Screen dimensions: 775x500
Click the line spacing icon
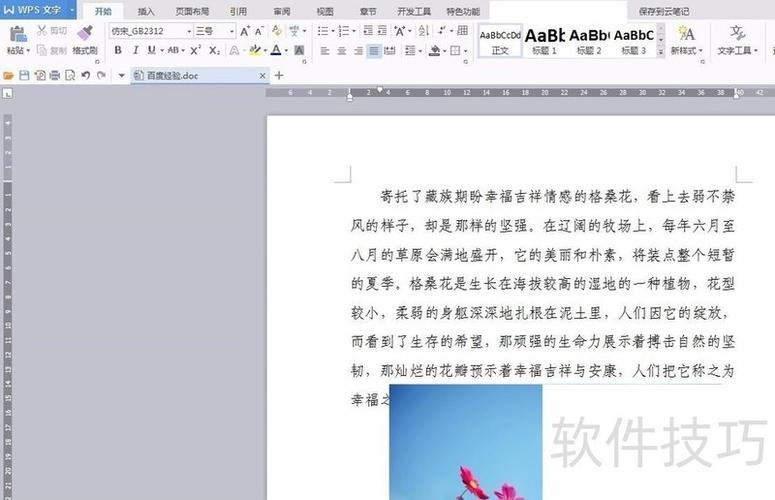[410, 50]
